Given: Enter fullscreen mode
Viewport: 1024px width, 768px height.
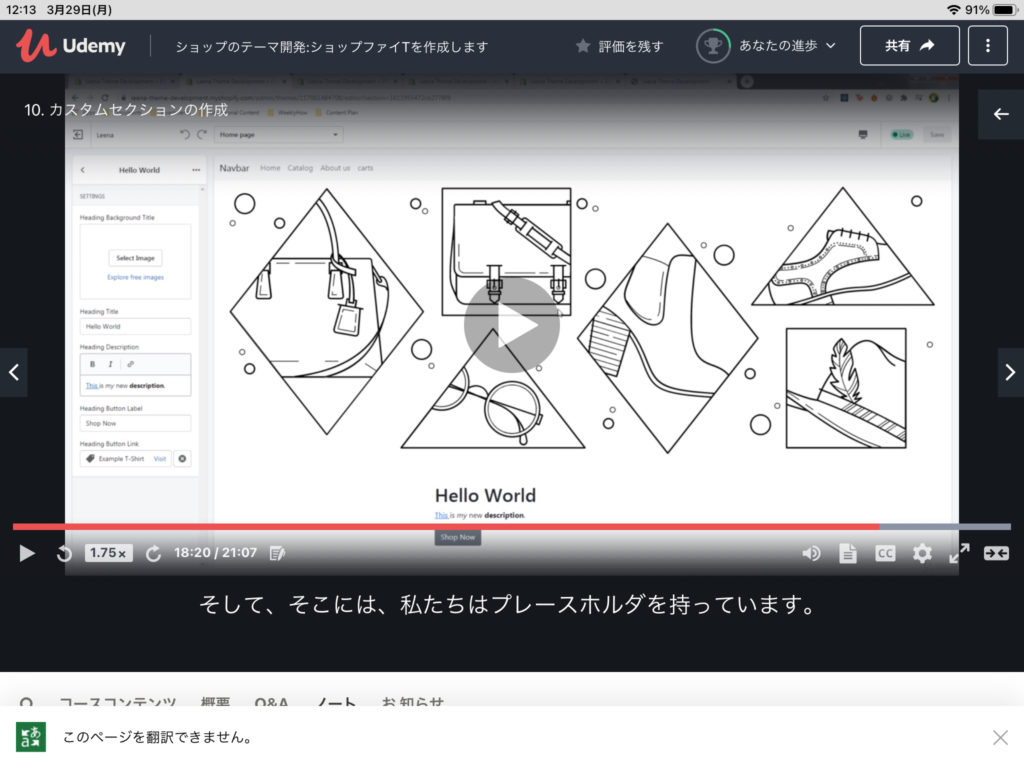Looking at the screenshot, I should pyautogui.click(x=959, y=553).
